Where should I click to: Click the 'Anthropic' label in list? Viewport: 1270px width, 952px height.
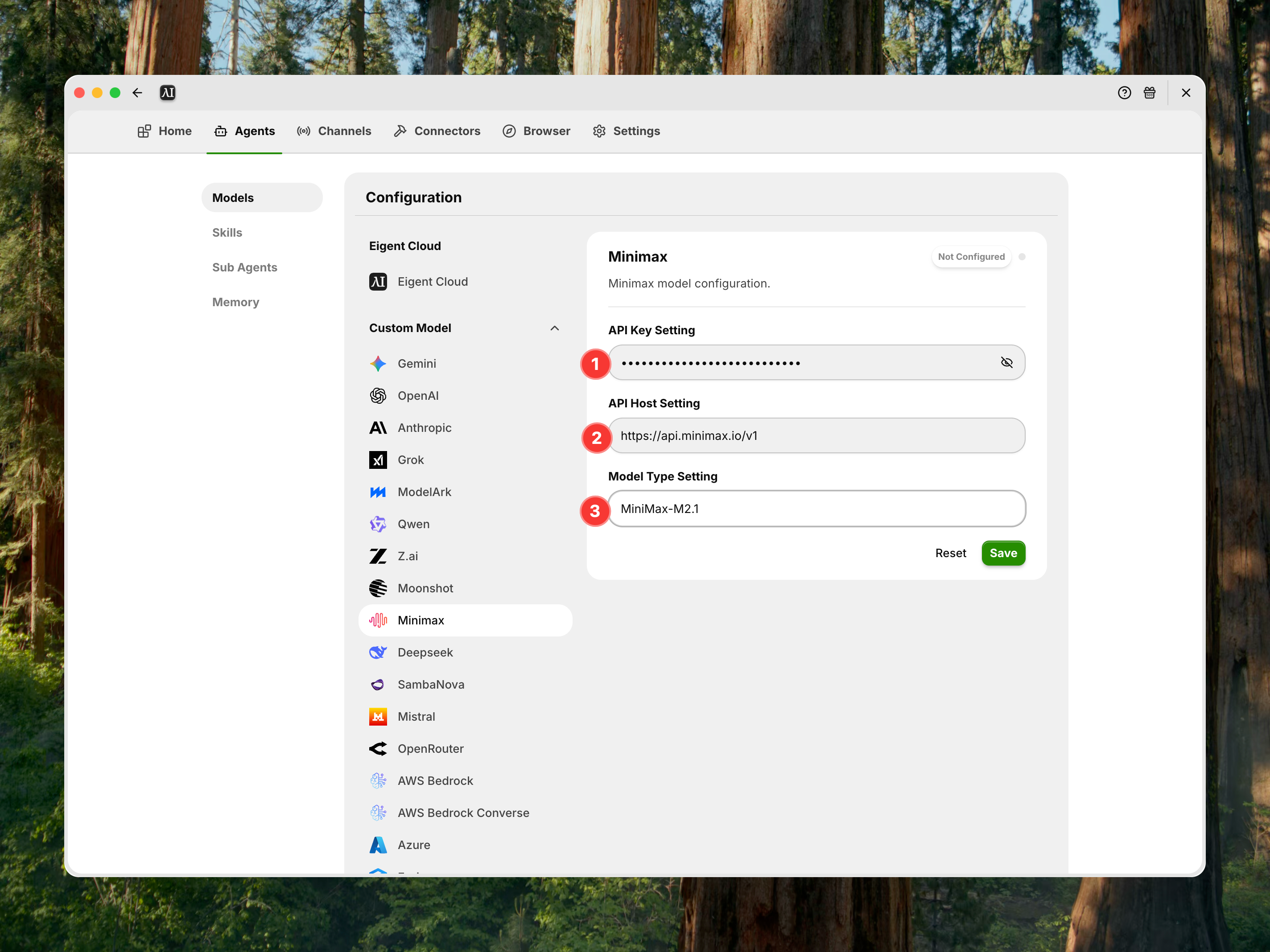coord(425,427)
